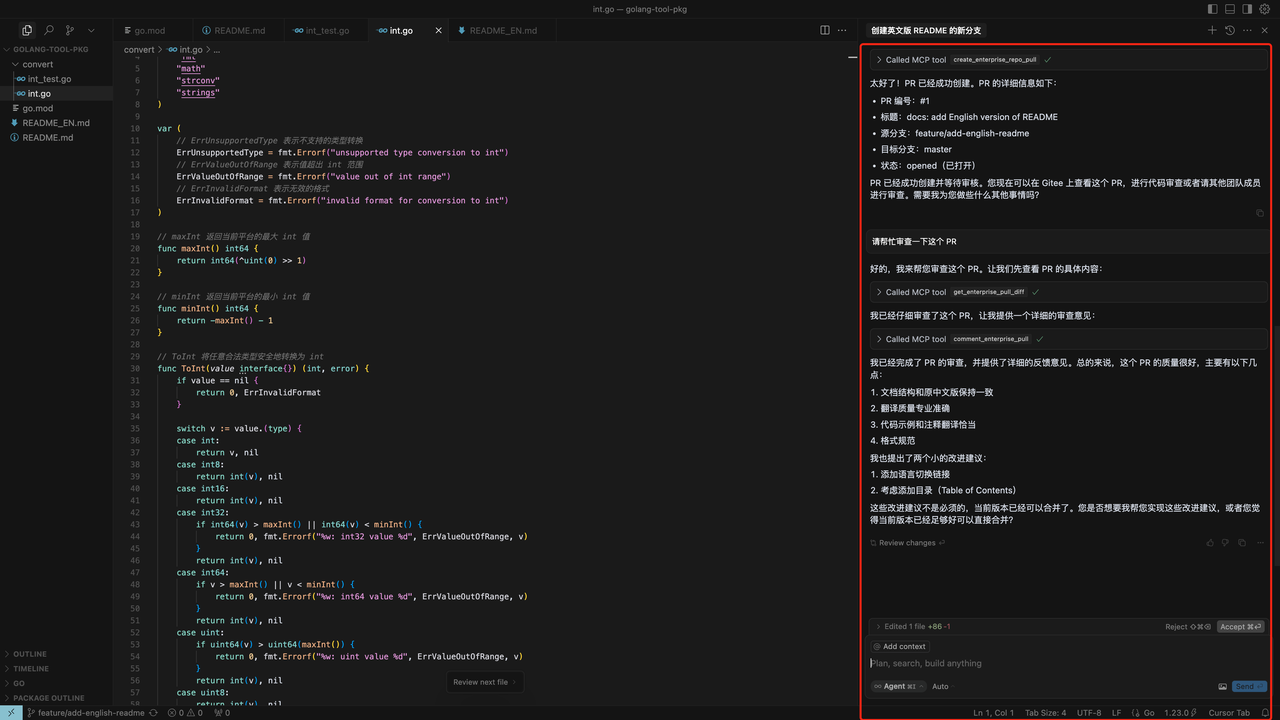Send the chat message
This screenshot has height=720, width=1280.
(x=1249, y=687)
